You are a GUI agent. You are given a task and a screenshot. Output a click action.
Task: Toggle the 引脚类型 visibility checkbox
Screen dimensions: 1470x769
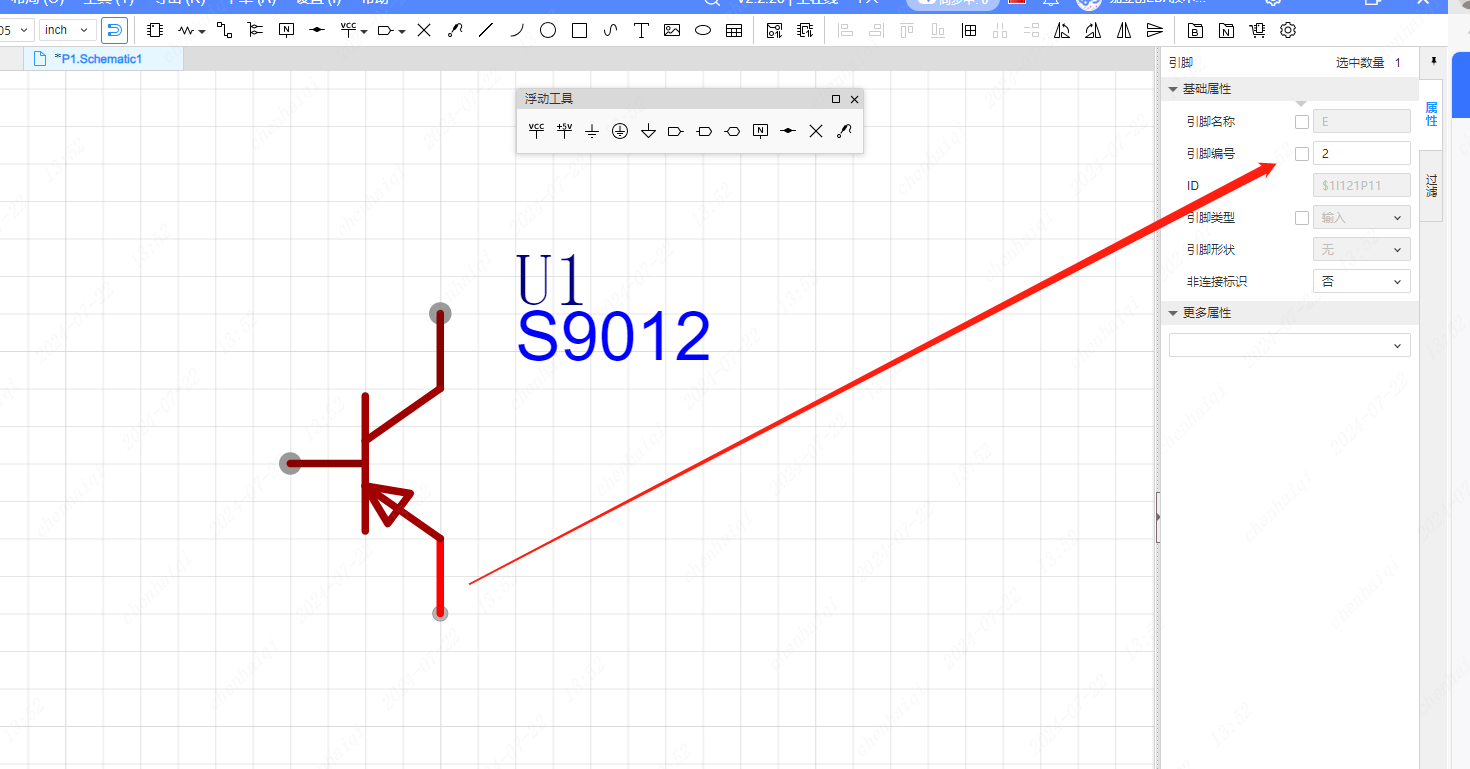(1301, 218)
